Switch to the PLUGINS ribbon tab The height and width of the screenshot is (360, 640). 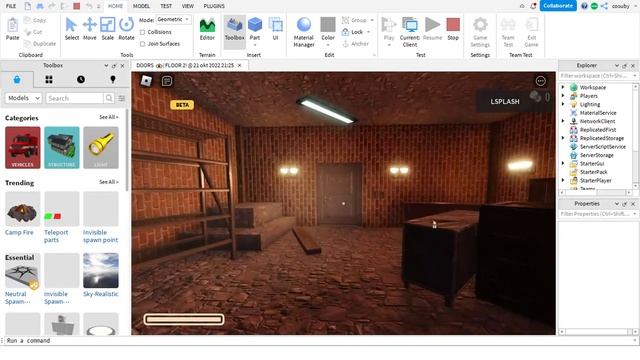214,6
